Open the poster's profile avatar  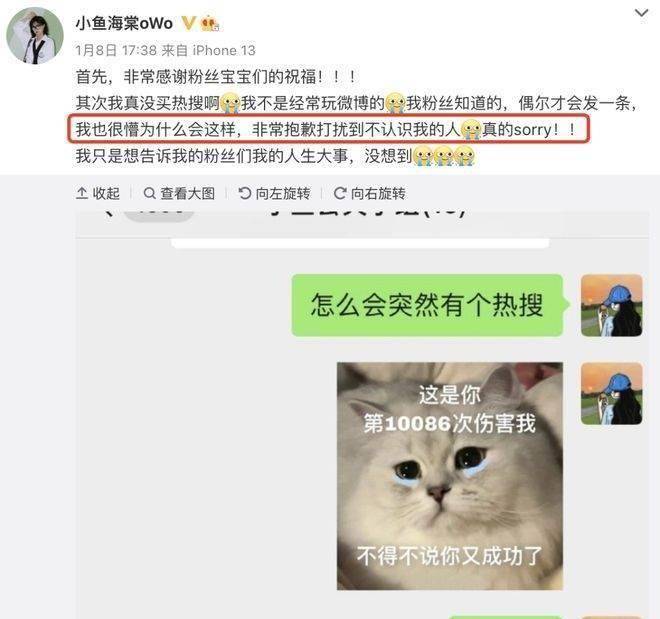(35, 36)
